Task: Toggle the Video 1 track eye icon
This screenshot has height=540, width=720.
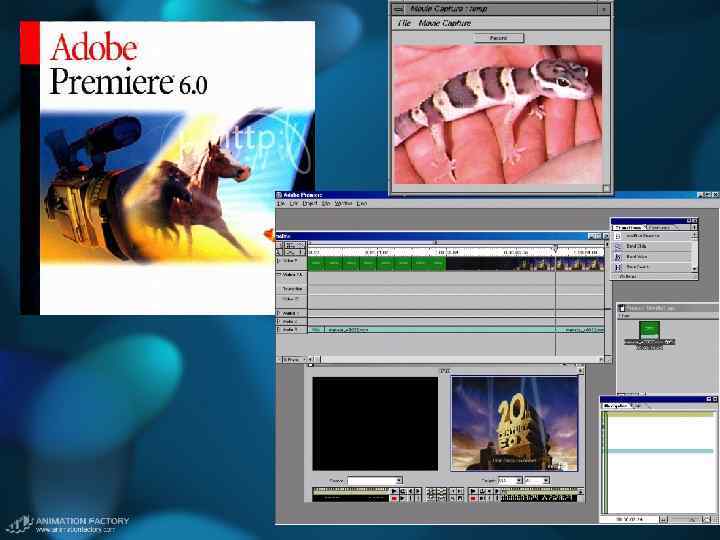Action: pos(279,260)
